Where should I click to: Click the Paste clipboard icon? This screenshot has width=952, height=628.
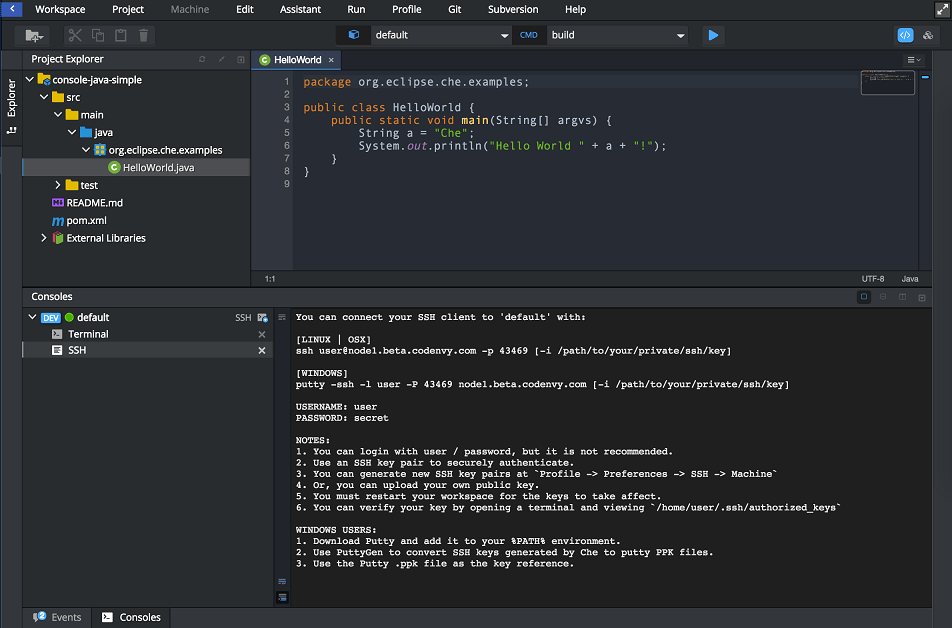(x=121, y=35)
